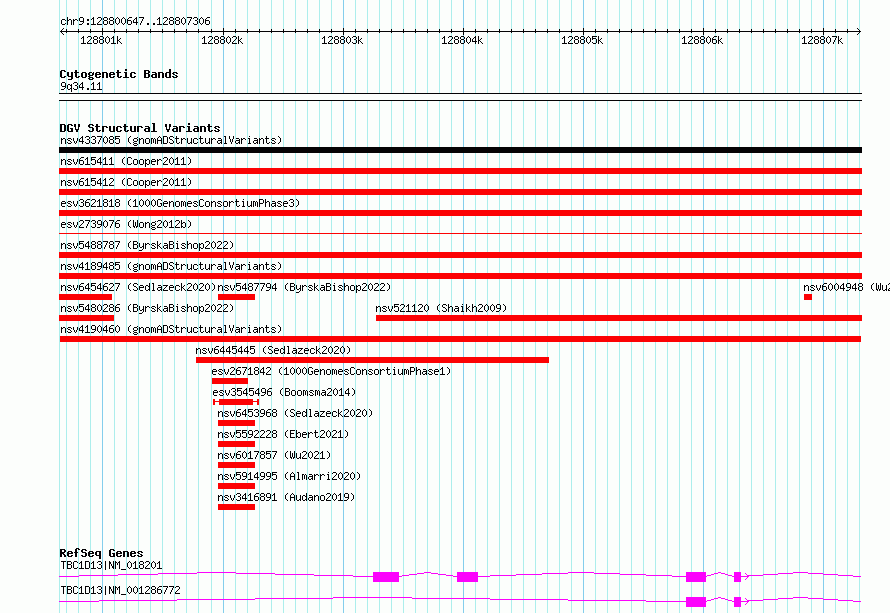Image resolution: width=890 pixels, height=613 pixels.
Task: Click esv2739076 (Wong2012b) label
Action: (126, 224)
